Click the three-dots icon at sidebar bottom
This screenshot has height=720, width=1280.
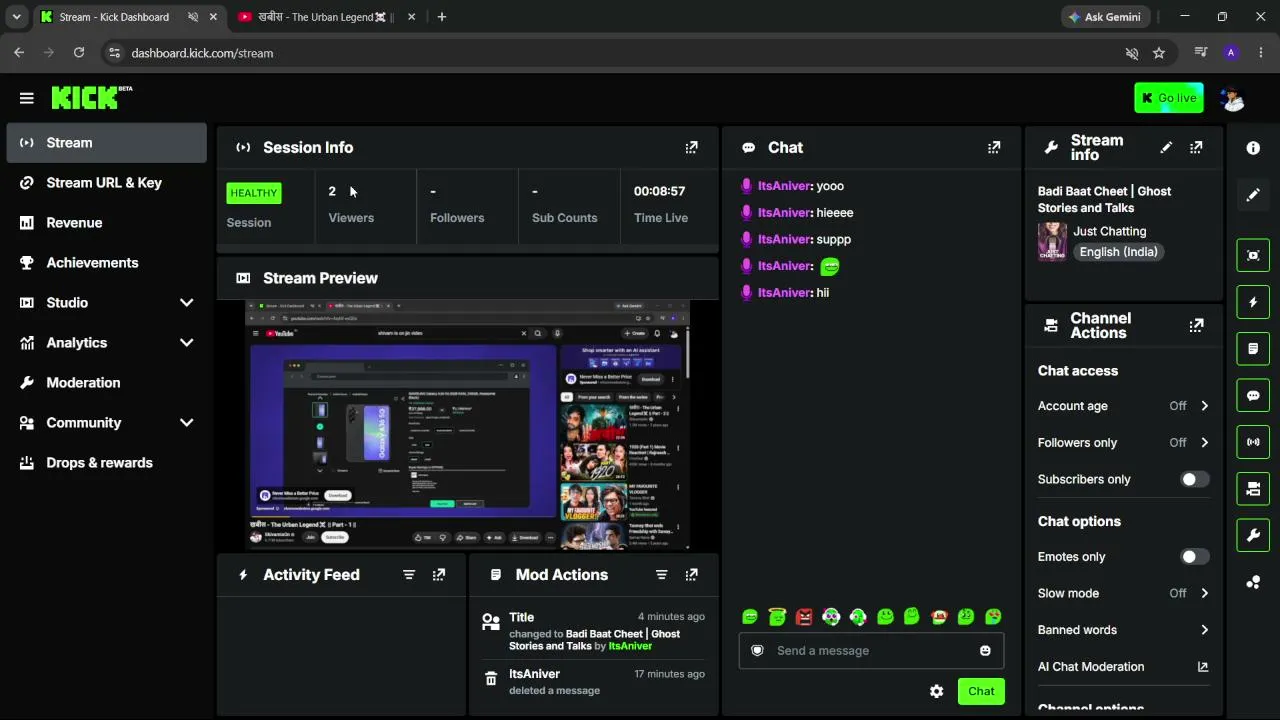pyautogui.click(x=1253, y=582)
